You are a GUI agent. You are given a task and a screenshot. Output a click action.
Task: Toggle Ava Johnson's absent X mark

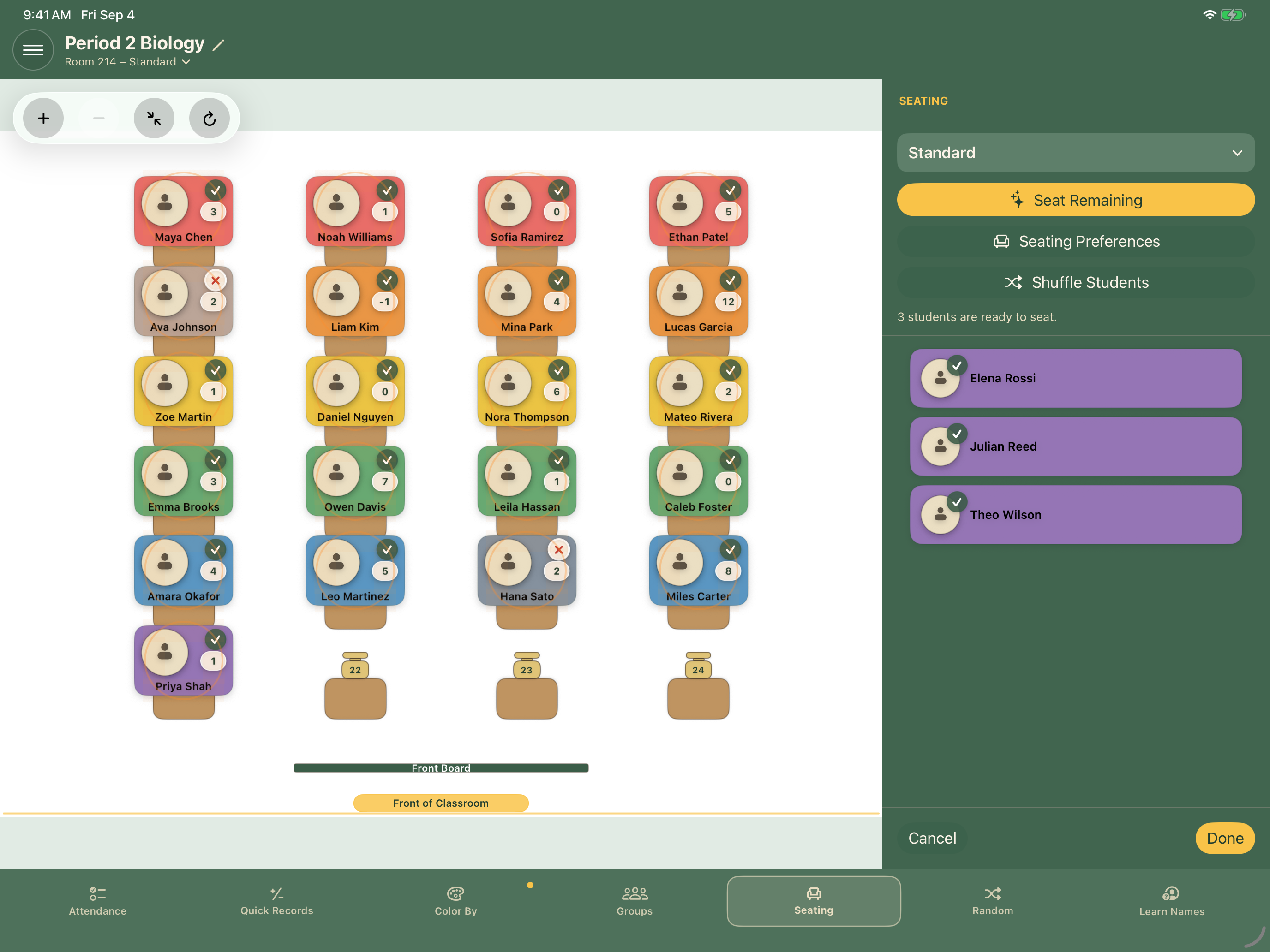[216, 280]
